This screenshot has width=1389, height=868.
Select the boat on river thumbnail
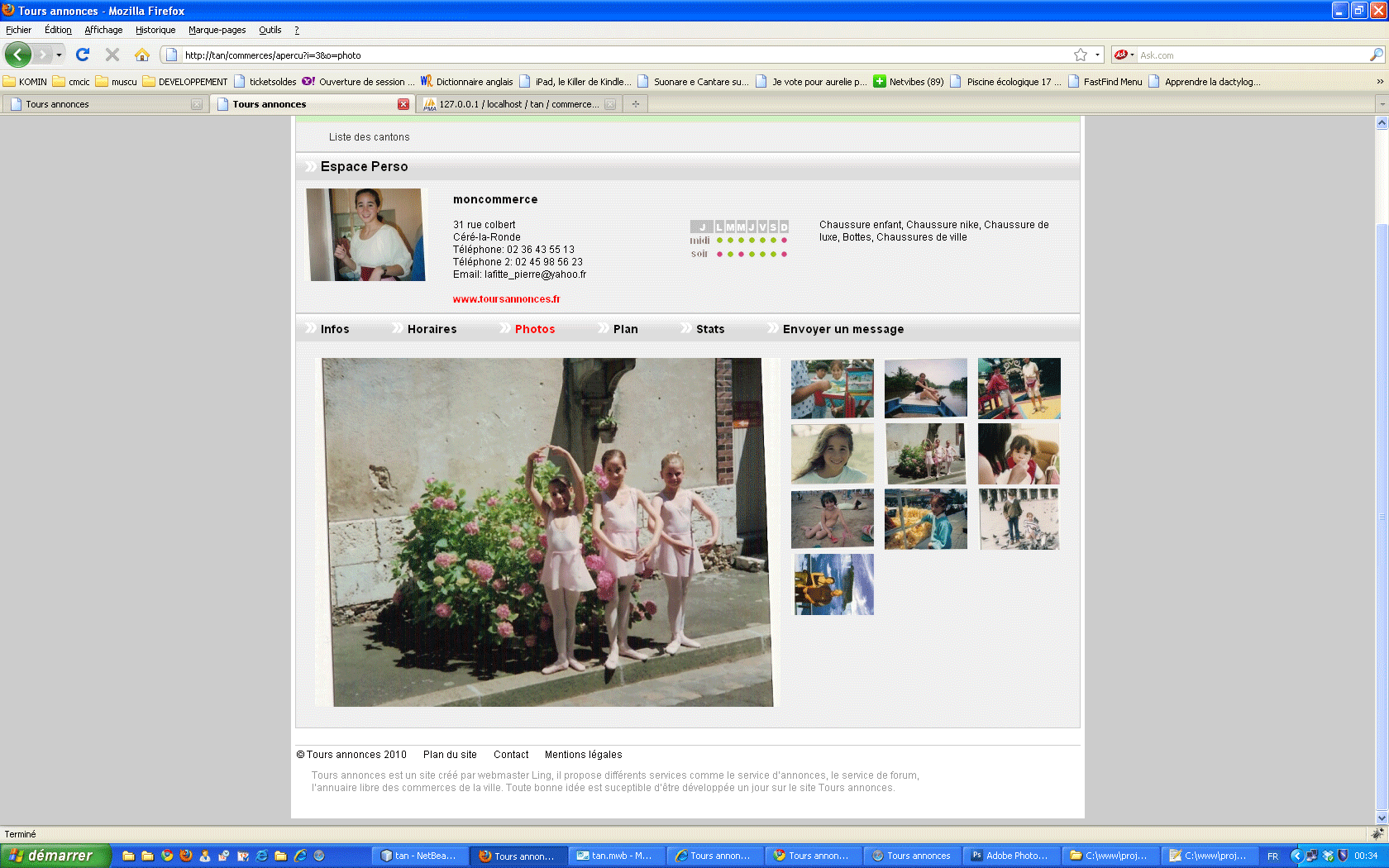click(925, 388)
